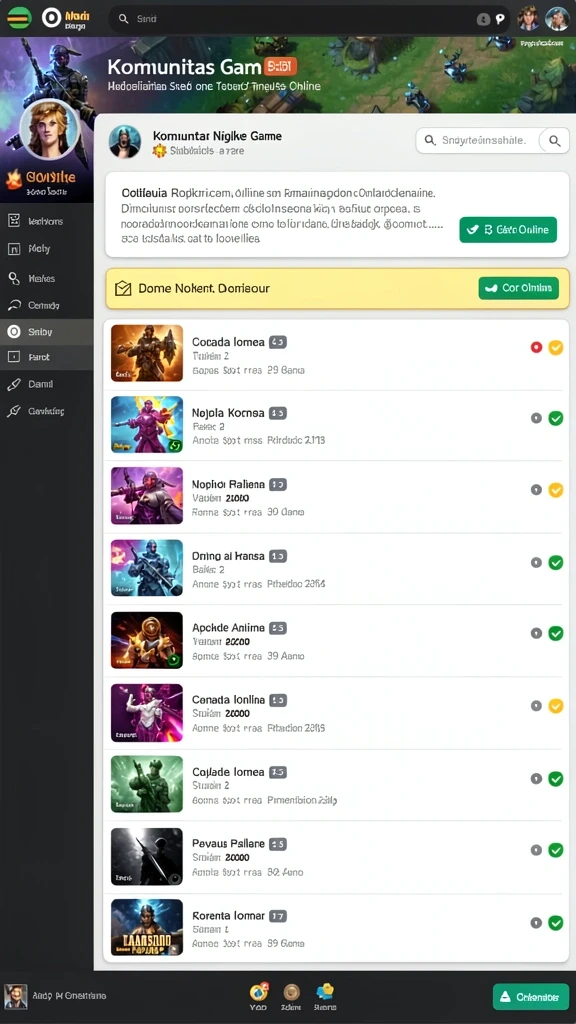576x1024 pixels.
Task: Click the envelope icon in yellow banner
Action: tap(123, 288)
